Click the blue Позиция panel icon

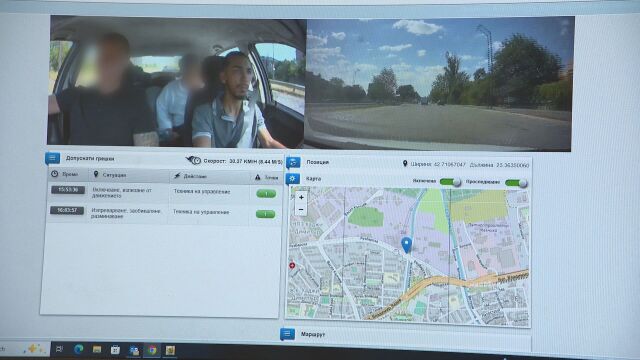tap(293, 162)
